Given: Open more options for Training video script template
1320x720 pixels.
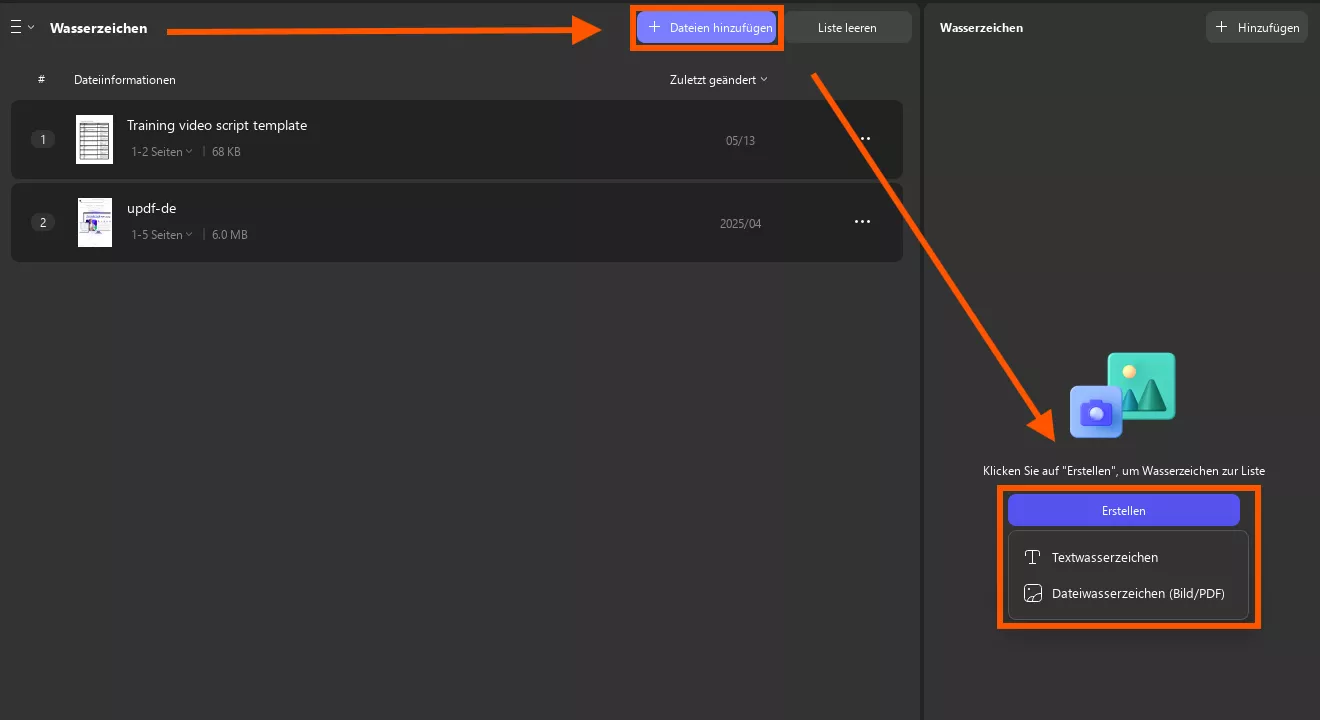Looking at the screenshot, I should point(863,139).
